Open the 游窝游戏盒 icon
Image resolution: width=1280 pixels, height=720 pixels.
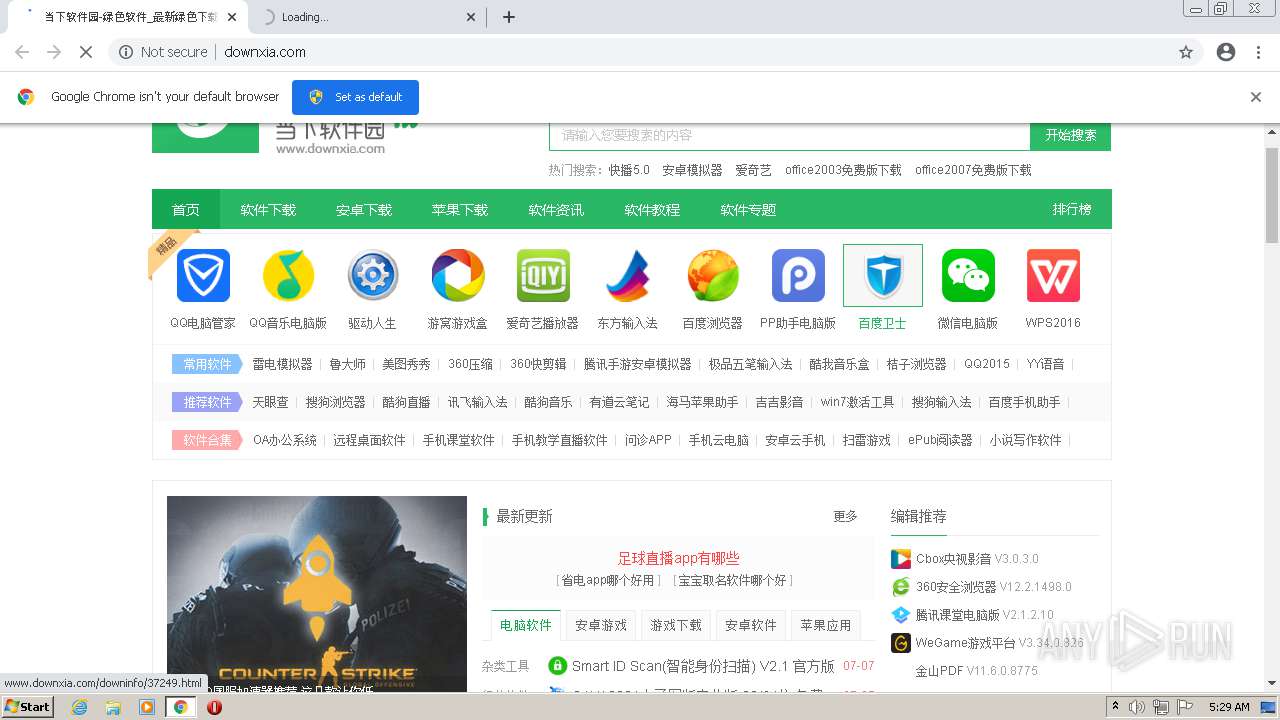[x=458, y=276]
